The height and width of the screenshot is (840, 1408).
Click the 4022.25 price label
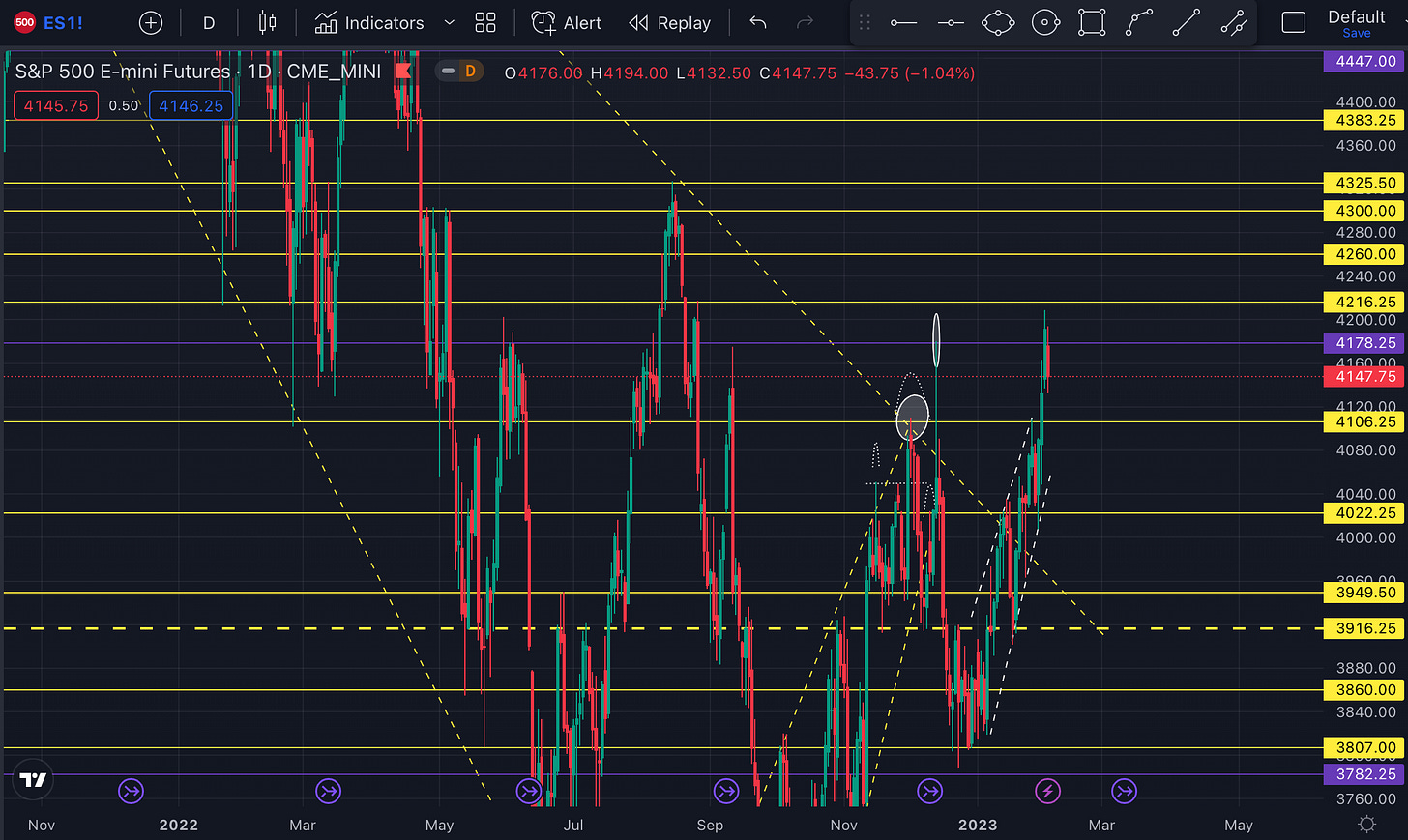pyautogui.click(x=1365, y=513)
